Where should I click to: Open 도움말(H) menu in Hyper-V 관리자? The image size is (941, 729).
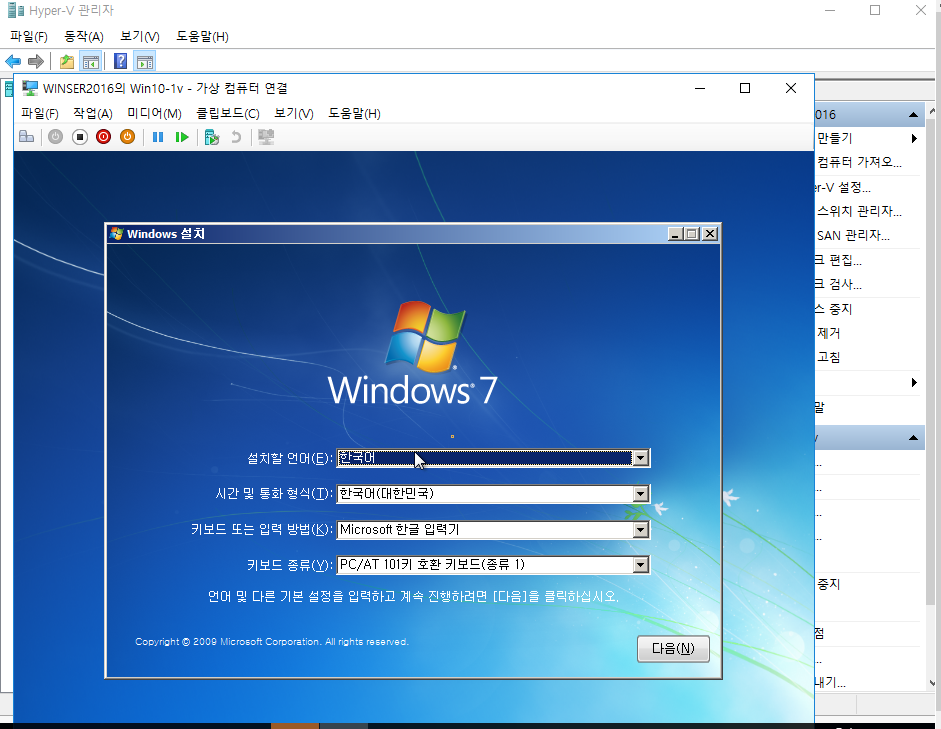202,37
